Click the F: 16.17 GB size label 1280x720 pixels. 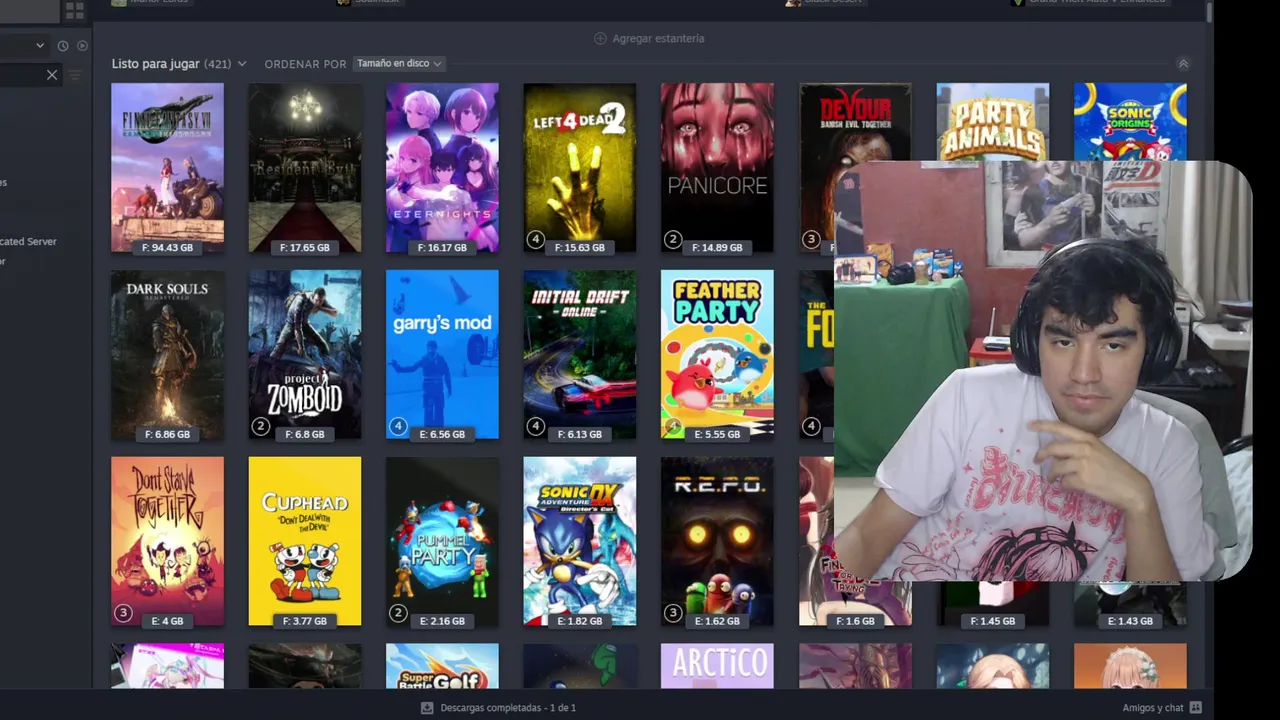(442, 247)
